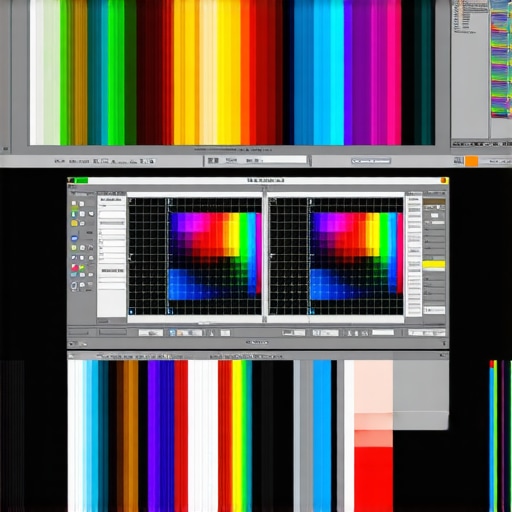Click the white input field in bottom-right toolbar
The height and width of the screenshot is (512, 512).
383,332
